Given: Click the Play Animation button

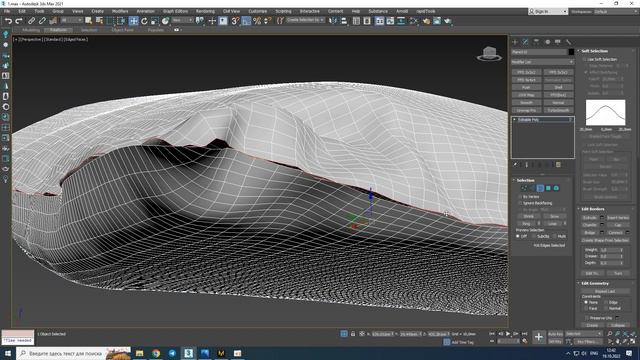Looking at the screenshot, I should [508, 334].
